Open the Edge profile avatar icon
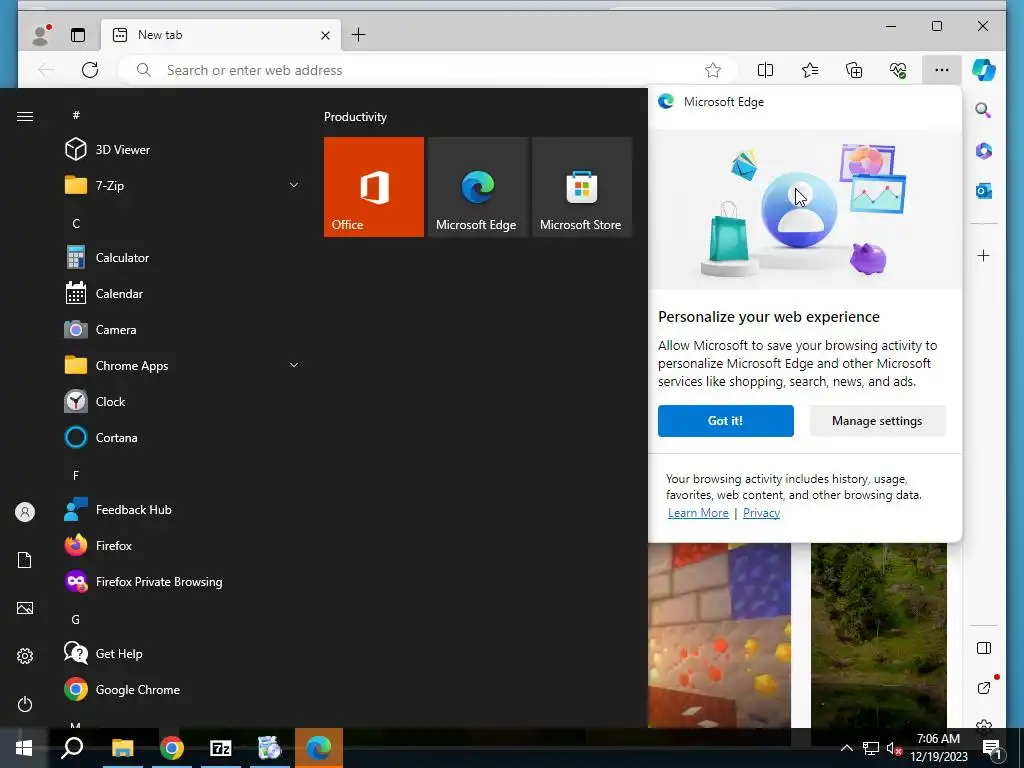Image resolution: width=1024 pixels, height=768 pixels. (41, 35)
